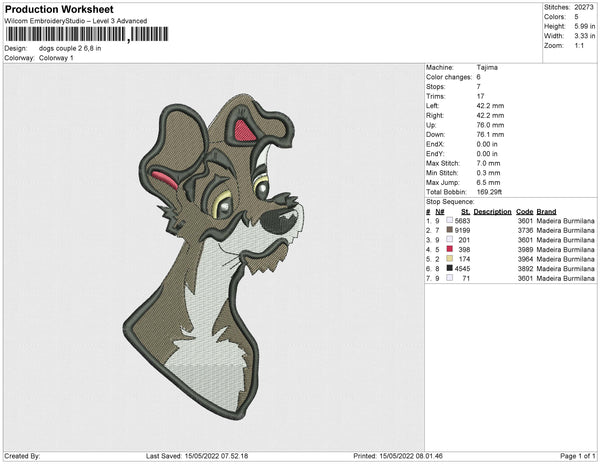The width and height of the screenshot is (600, 464).
Task: Select the white swatch in stop row 3
Action: pyautogui.click(x=450, y=239)
